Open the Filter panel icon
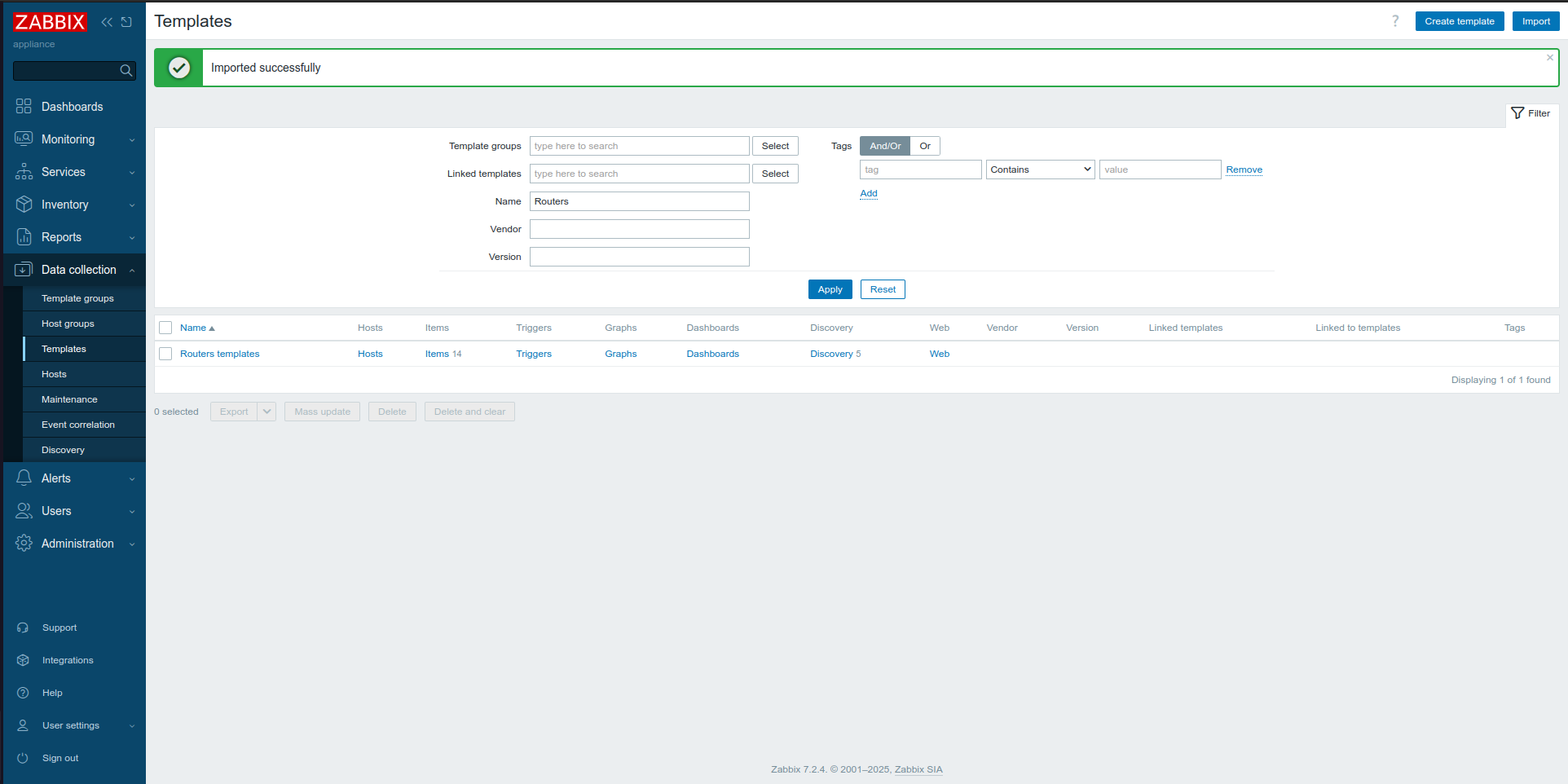Viewport: 1568px width, 784px height. click(1517, 113)
